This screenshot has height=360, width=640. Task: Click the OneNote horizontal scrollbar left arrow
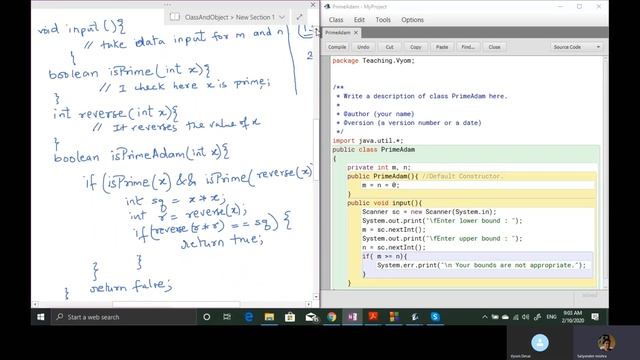pos(35,304)
